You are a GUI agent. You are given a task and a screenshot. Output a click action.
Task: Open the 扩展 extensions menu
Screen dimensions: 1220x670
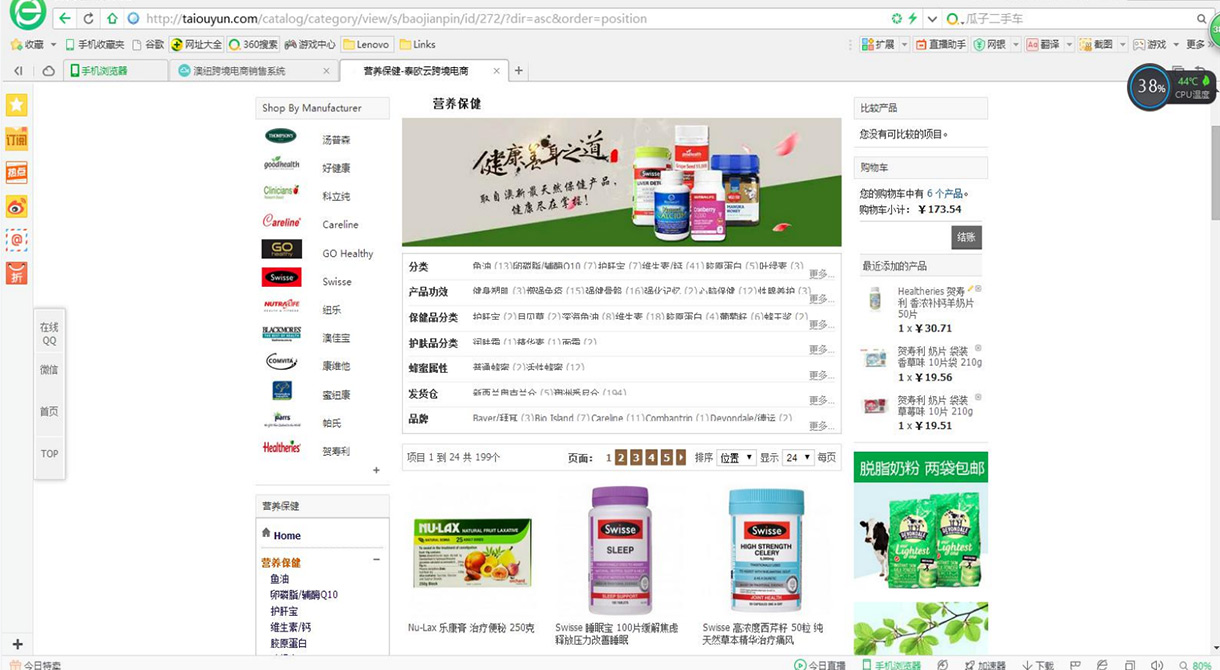point(885,45)
